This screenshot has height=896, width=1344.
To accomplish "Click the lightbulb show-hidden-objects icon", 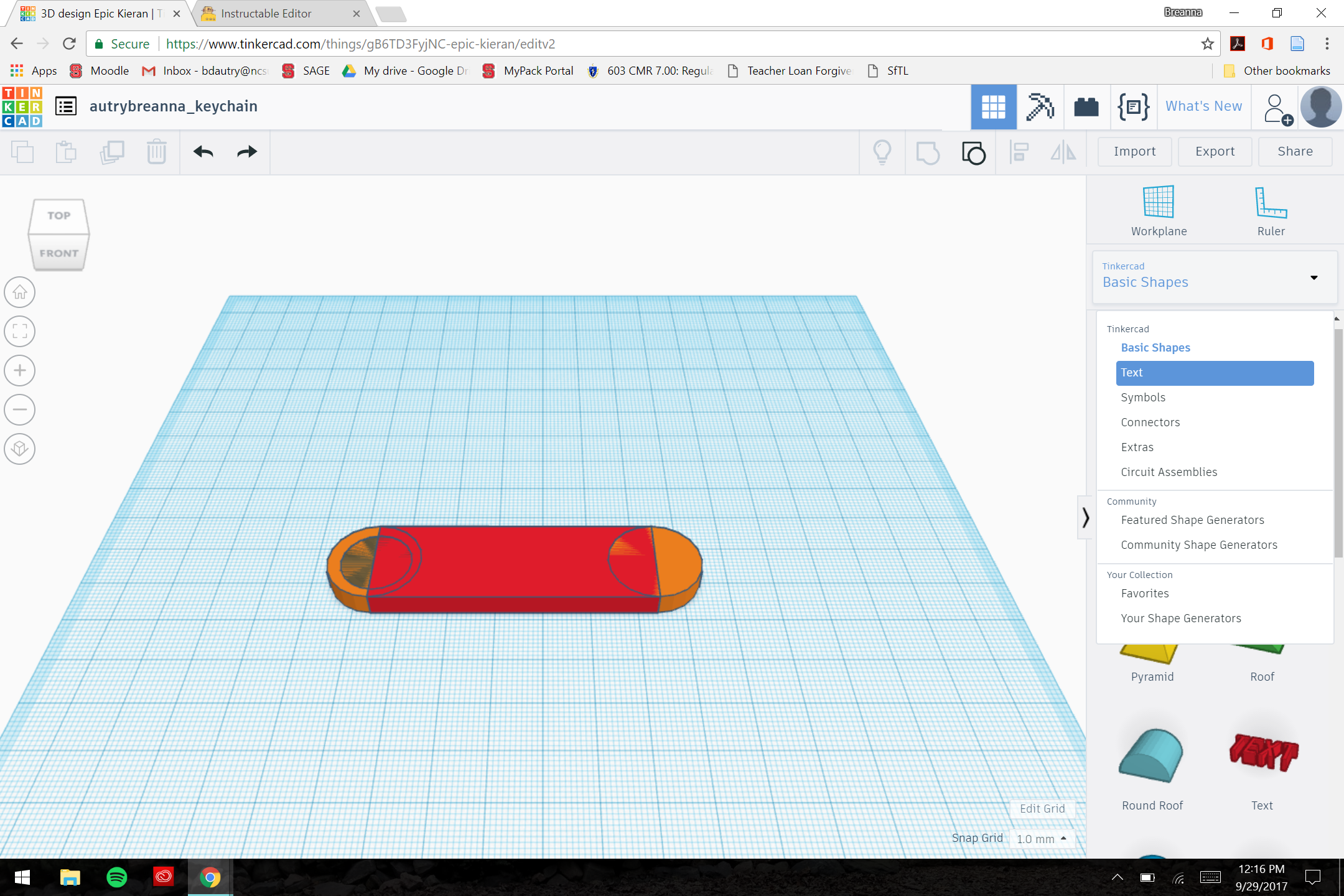I will coord(883,152).
